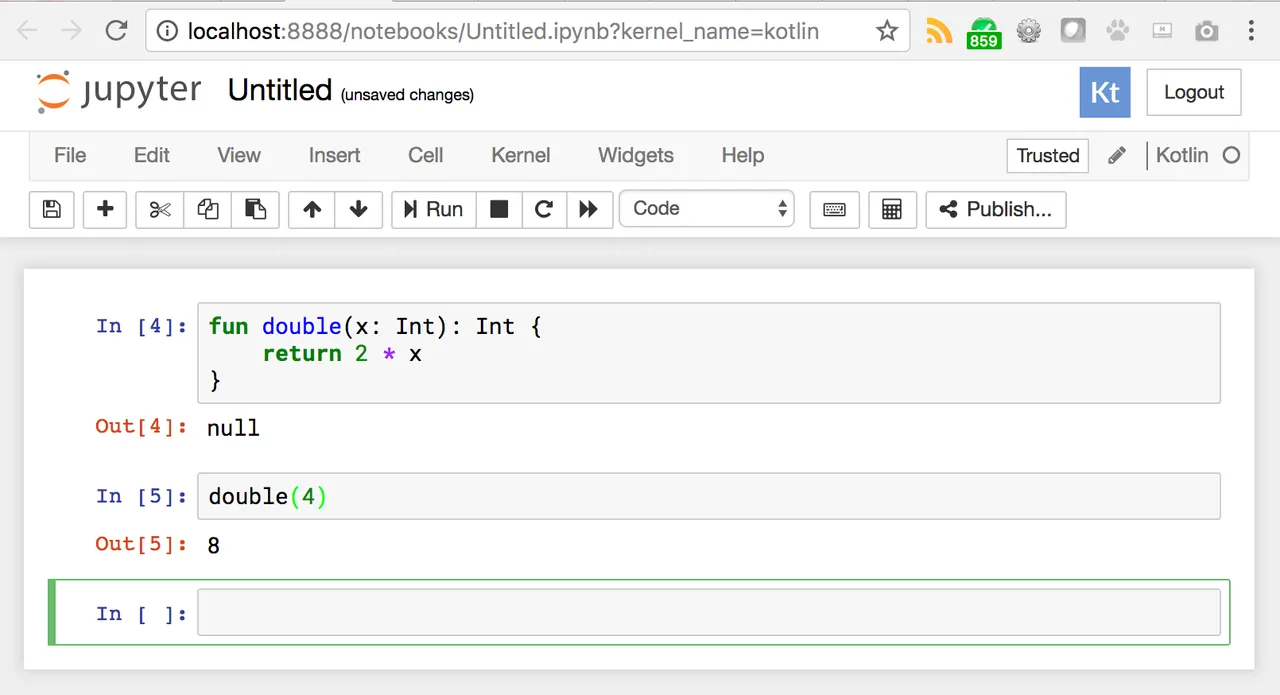Open the Kernel menu
This screenshot has height=695, width=1280.
point(521,155)
